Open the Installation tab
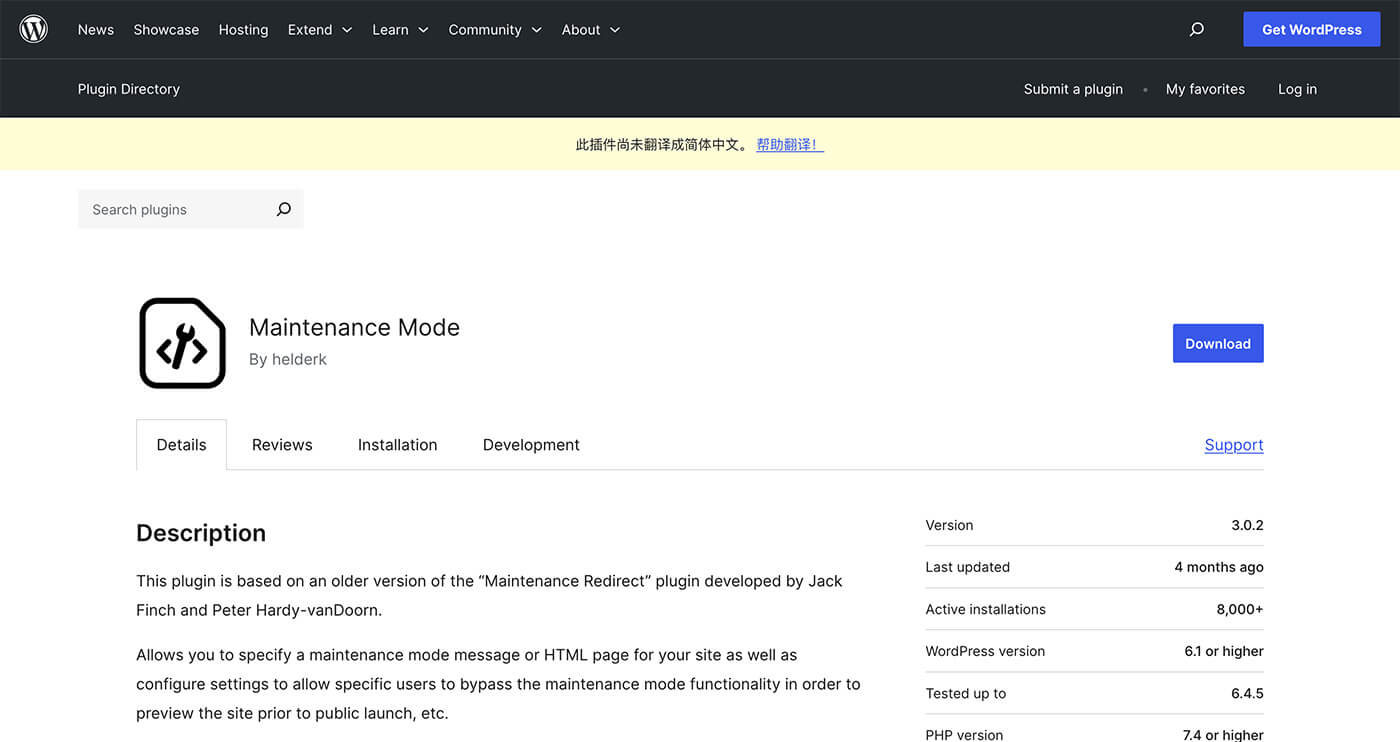The width and height of the screenshot is (1400, 742). coord(397,445)
